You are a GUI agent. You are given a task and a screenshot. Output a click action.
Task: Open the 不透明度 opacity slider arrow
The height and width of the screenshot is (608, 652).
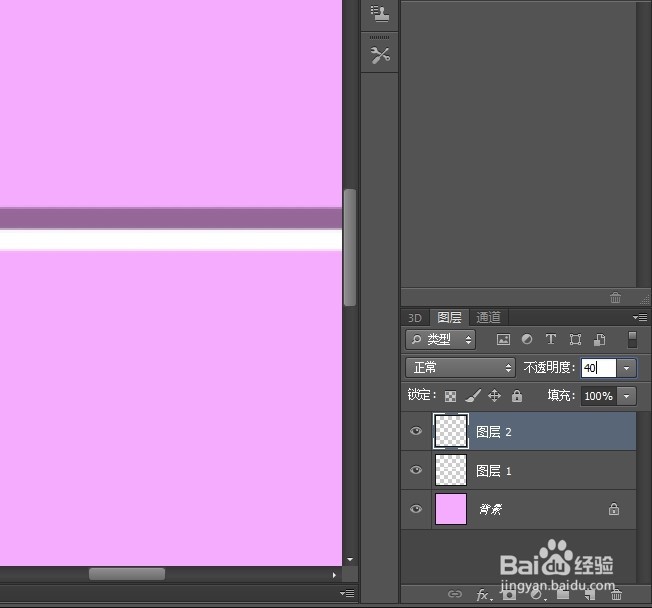[x=626, y=368]
